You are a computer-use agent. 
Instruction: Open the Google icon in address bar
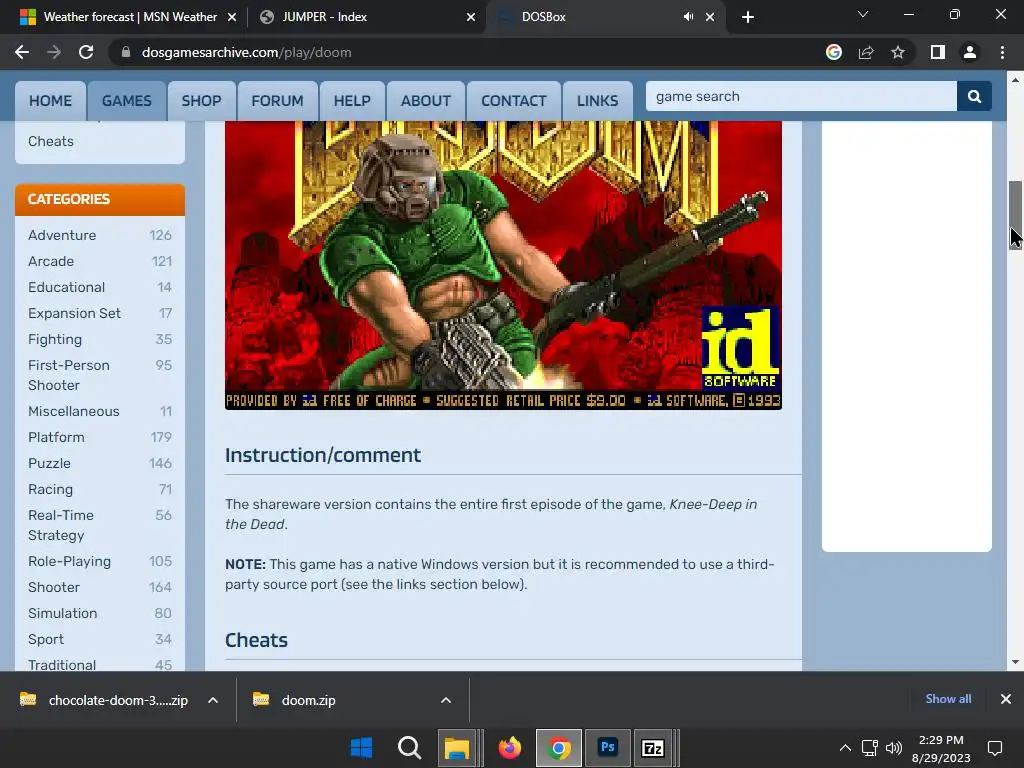click(834, 52)
